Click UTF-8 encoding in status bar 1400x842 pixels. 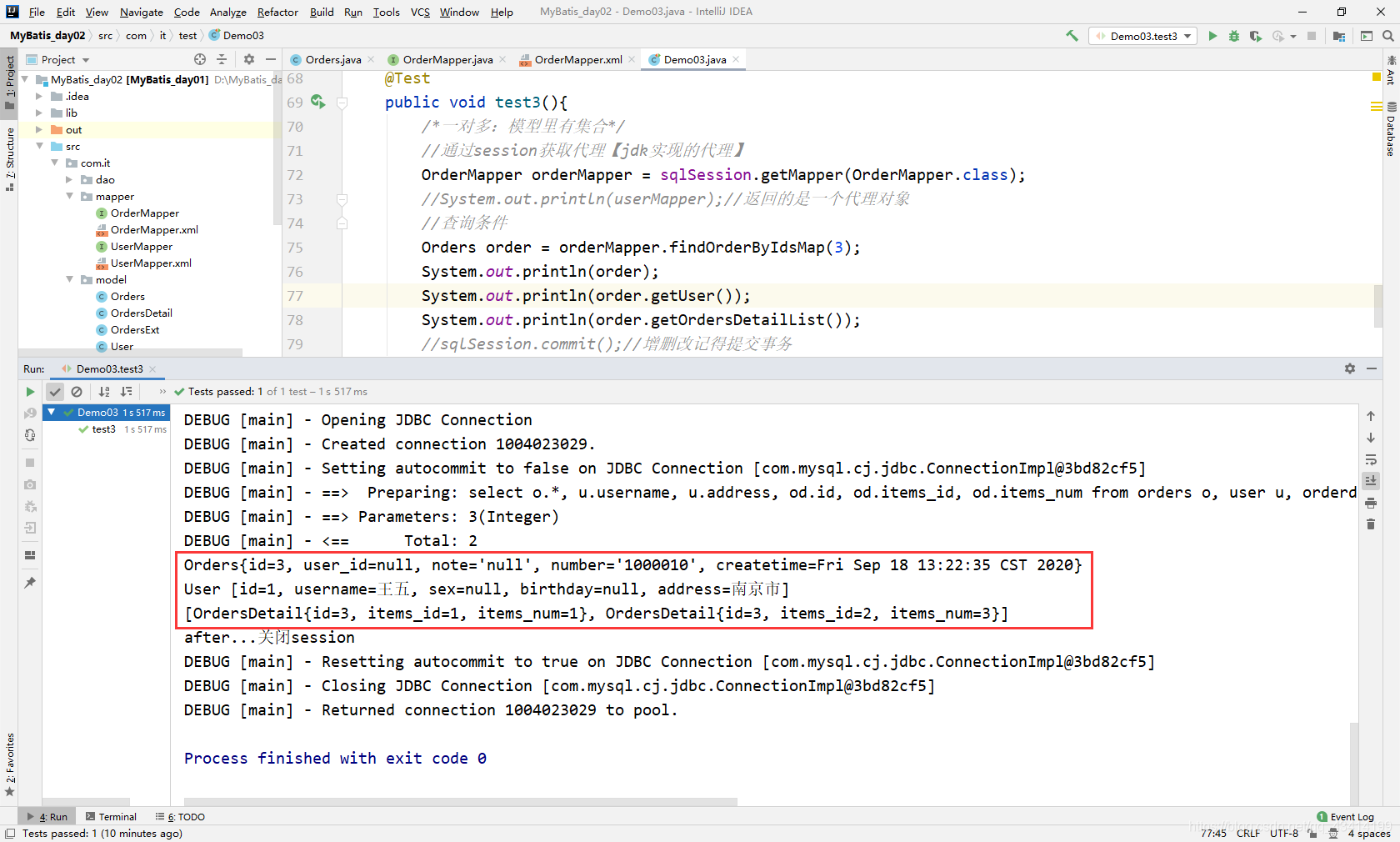pyautogui.click(x=1284, y=833)
